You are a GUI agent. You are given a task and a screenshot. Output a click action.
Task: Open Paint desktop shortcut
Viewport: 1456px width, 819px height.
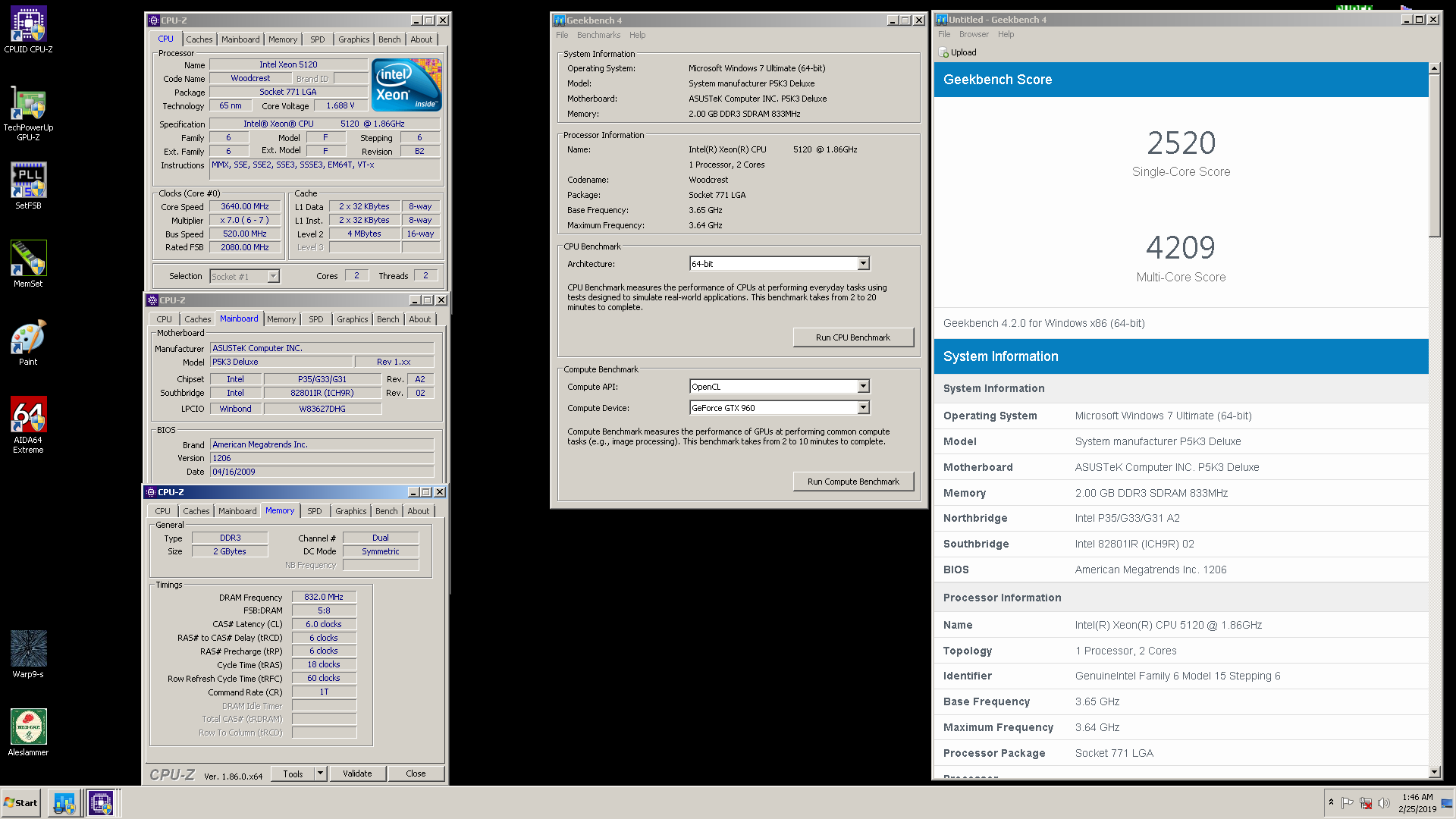28,342
